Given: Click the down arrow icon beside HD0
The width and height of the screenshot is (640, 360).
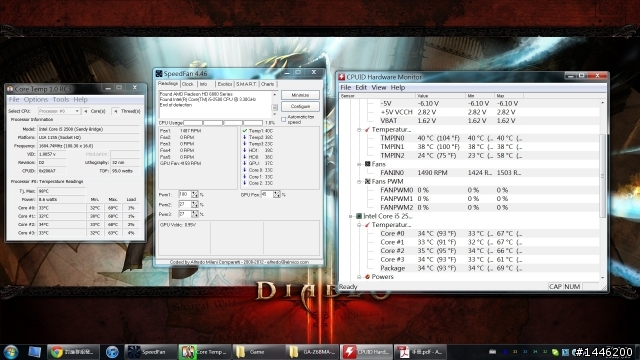Looking at the screenshot, I should coord(244,157).
